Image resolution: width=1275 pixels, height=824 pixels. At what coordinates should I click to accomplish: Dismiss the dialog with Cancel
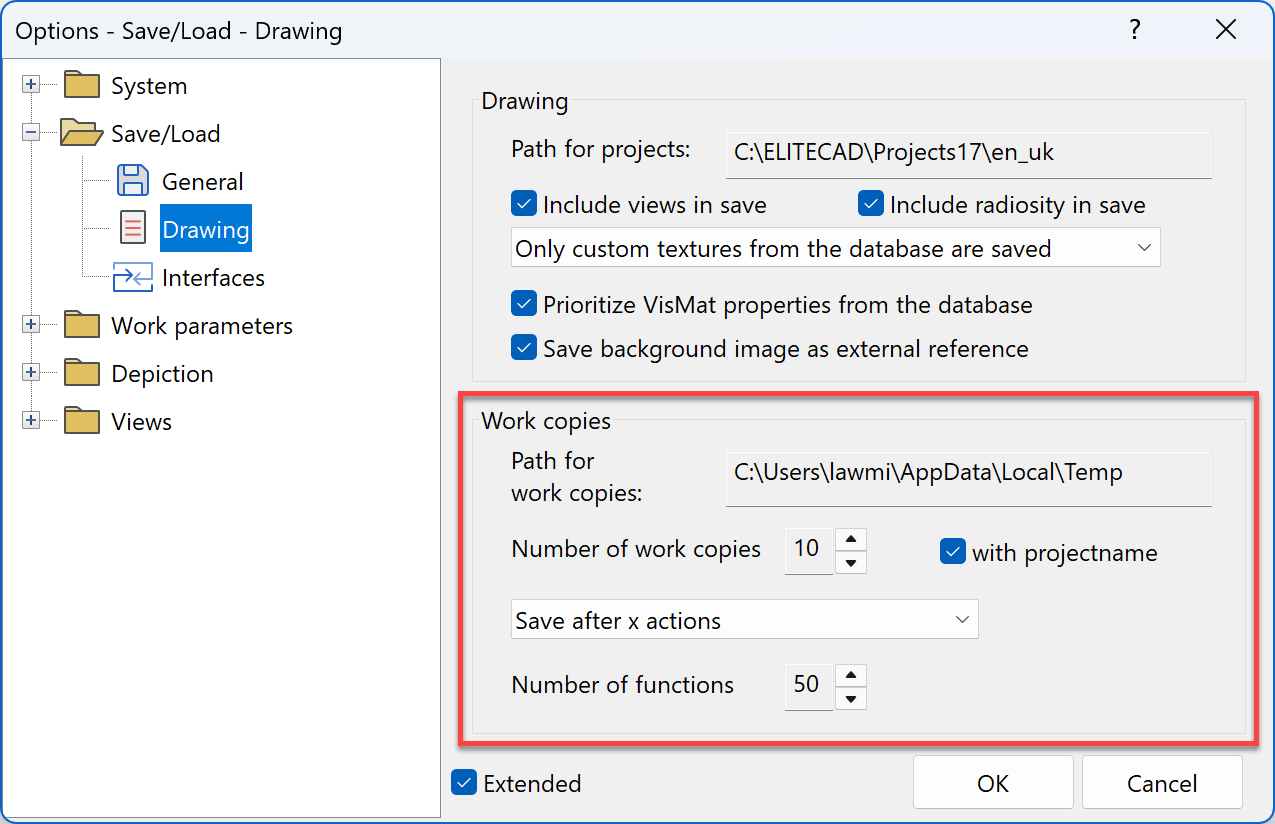click(x=1162, y=782)
